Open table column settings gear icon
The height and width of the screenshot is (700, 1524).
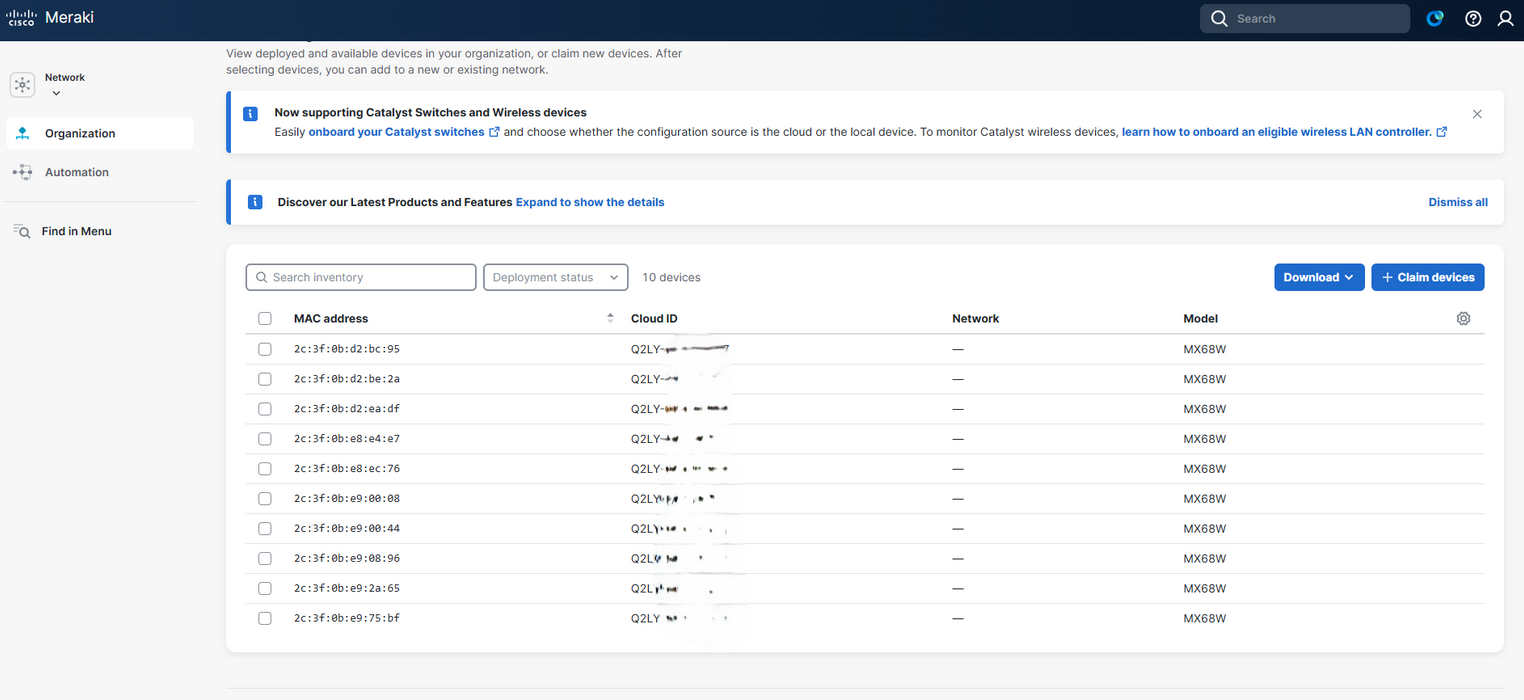[x=1463, y=319]
